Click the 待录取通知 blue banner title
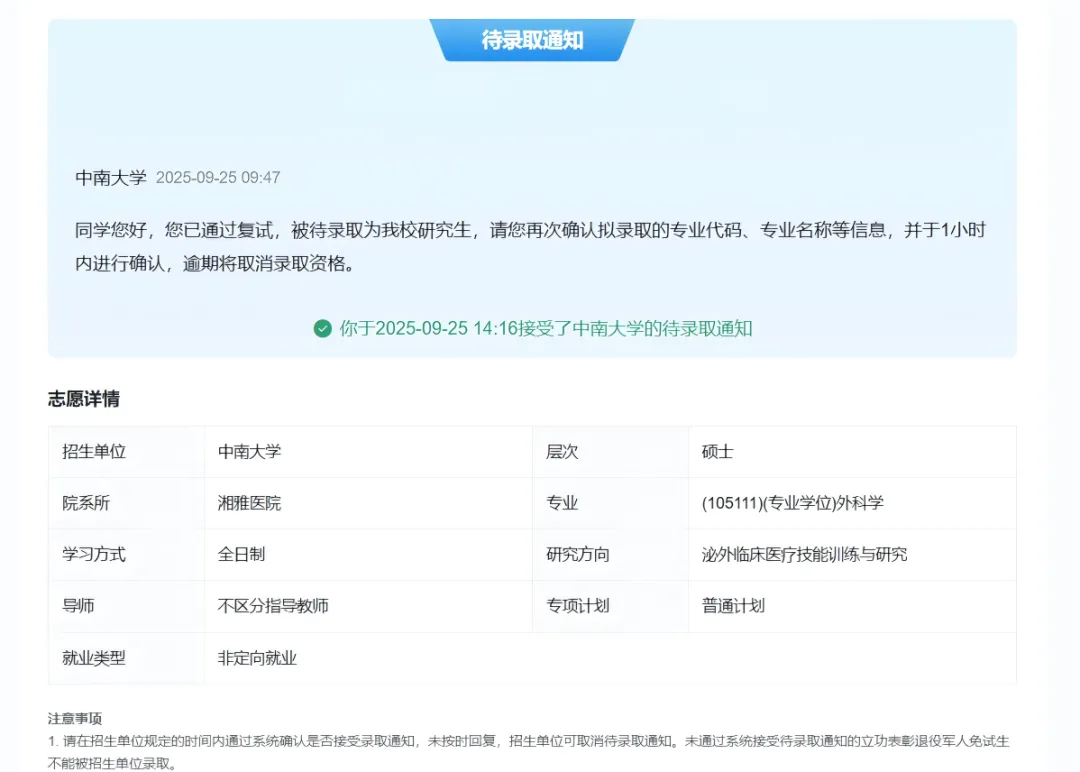 pos(532,41)
